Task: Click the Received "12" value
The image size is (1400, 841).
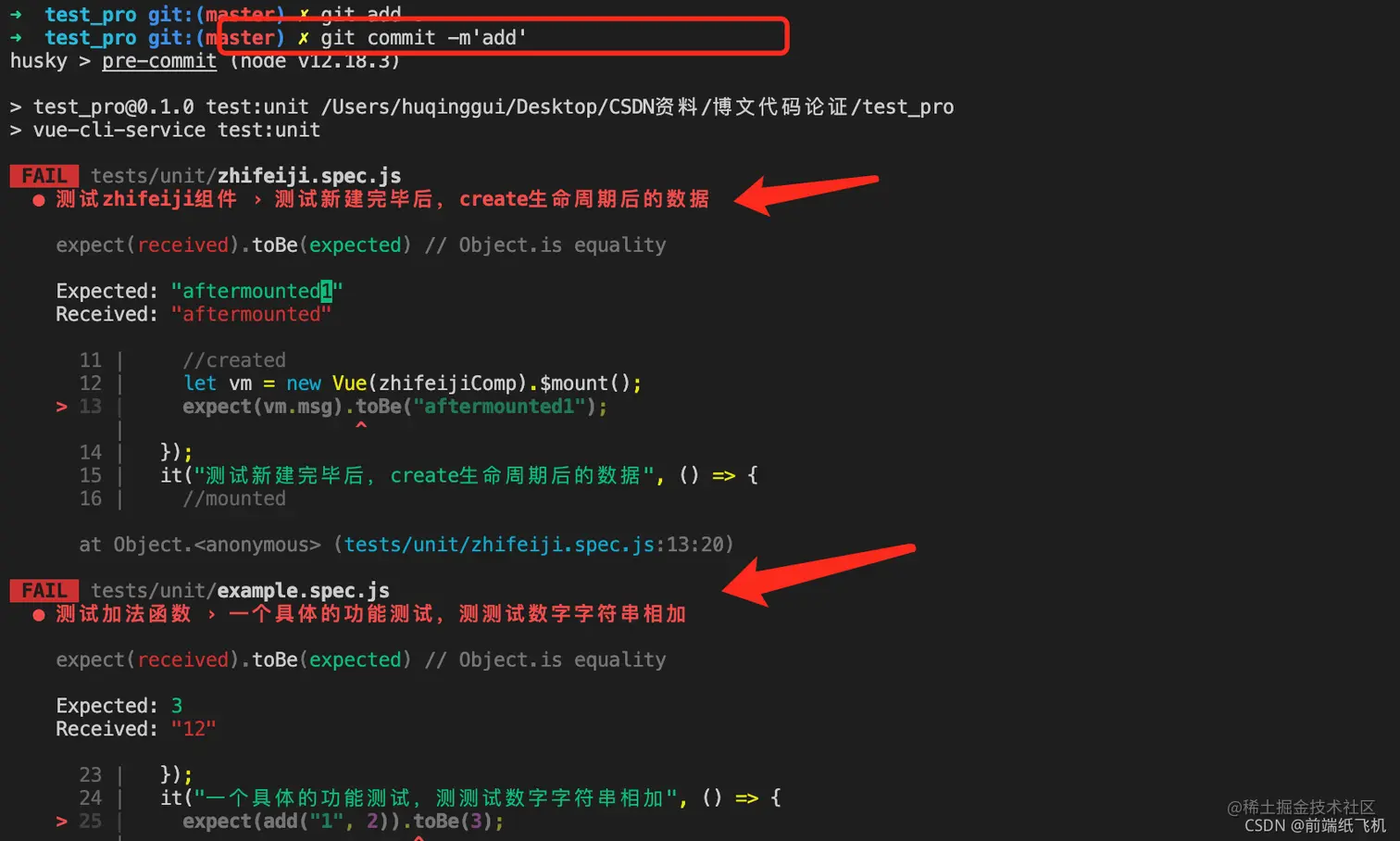Action: [194, 729]
